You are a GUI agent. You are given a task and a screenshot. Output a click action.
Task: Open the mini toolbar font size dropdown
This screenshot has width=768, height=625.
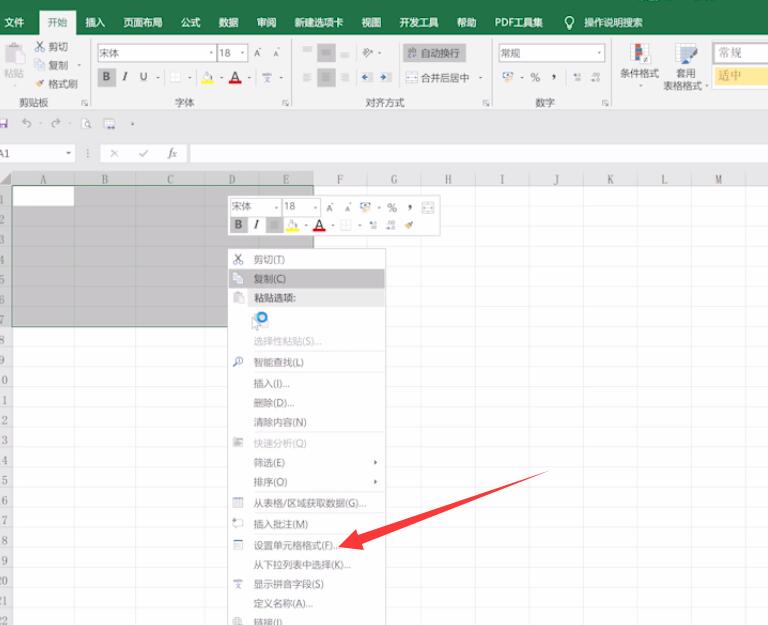pyautogui.click(x=315, y=207)
